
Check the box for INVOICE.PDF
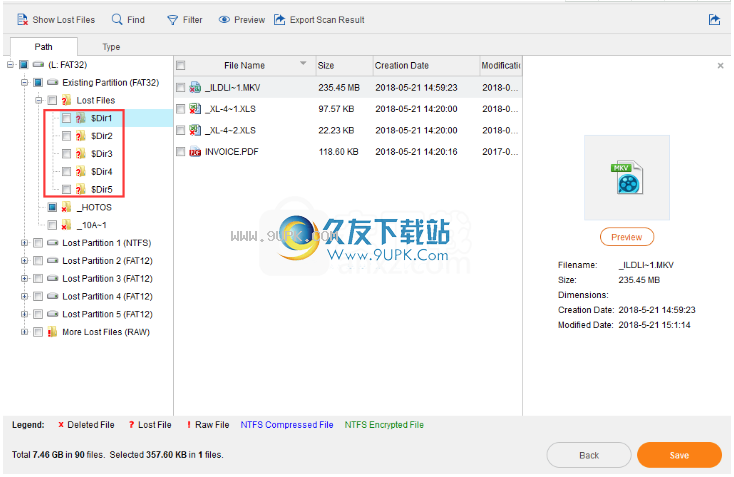click(180, 152)
